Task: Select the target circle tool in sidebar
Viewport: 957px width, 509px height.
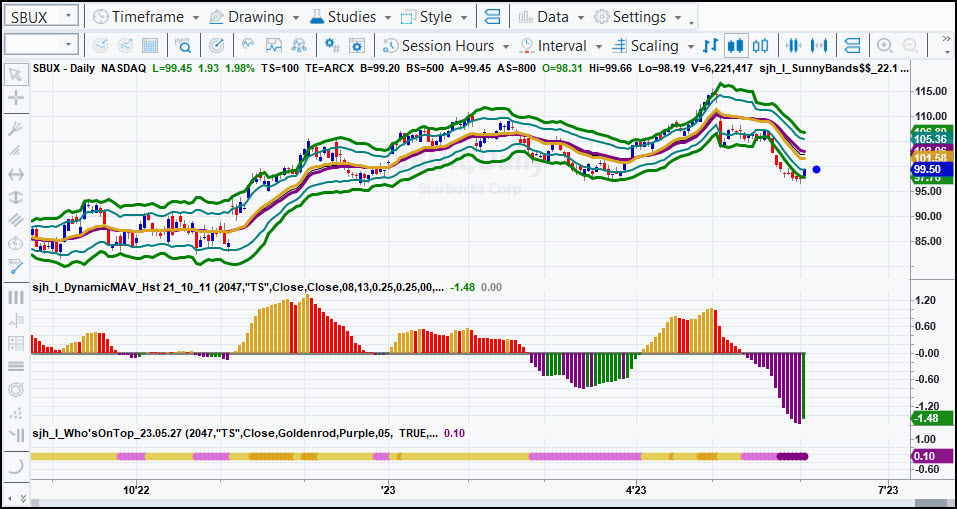Action: tap(16, 389)
